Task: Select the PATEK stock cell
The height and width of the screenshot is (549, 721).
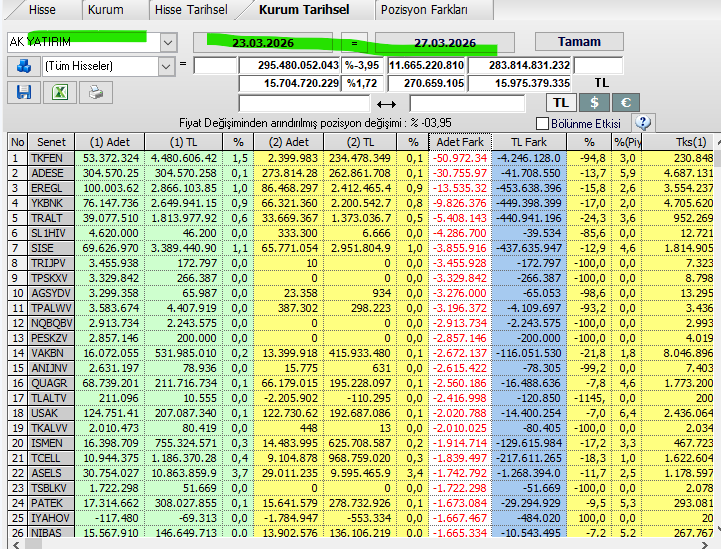Action: point(51,503)
